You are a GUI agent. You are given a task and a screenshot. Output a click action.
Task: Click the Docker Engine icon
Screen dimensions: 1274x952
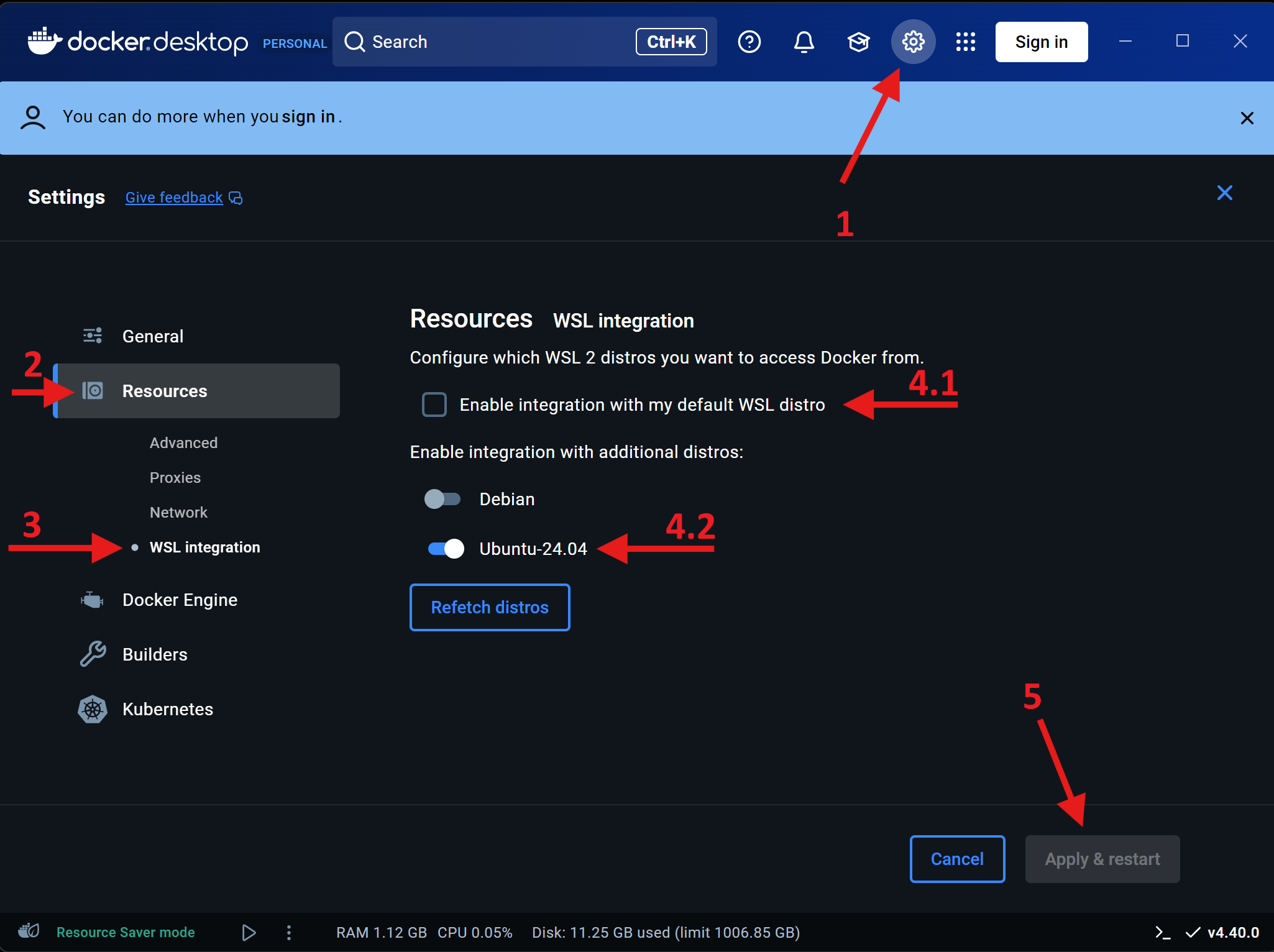[93, 600]
